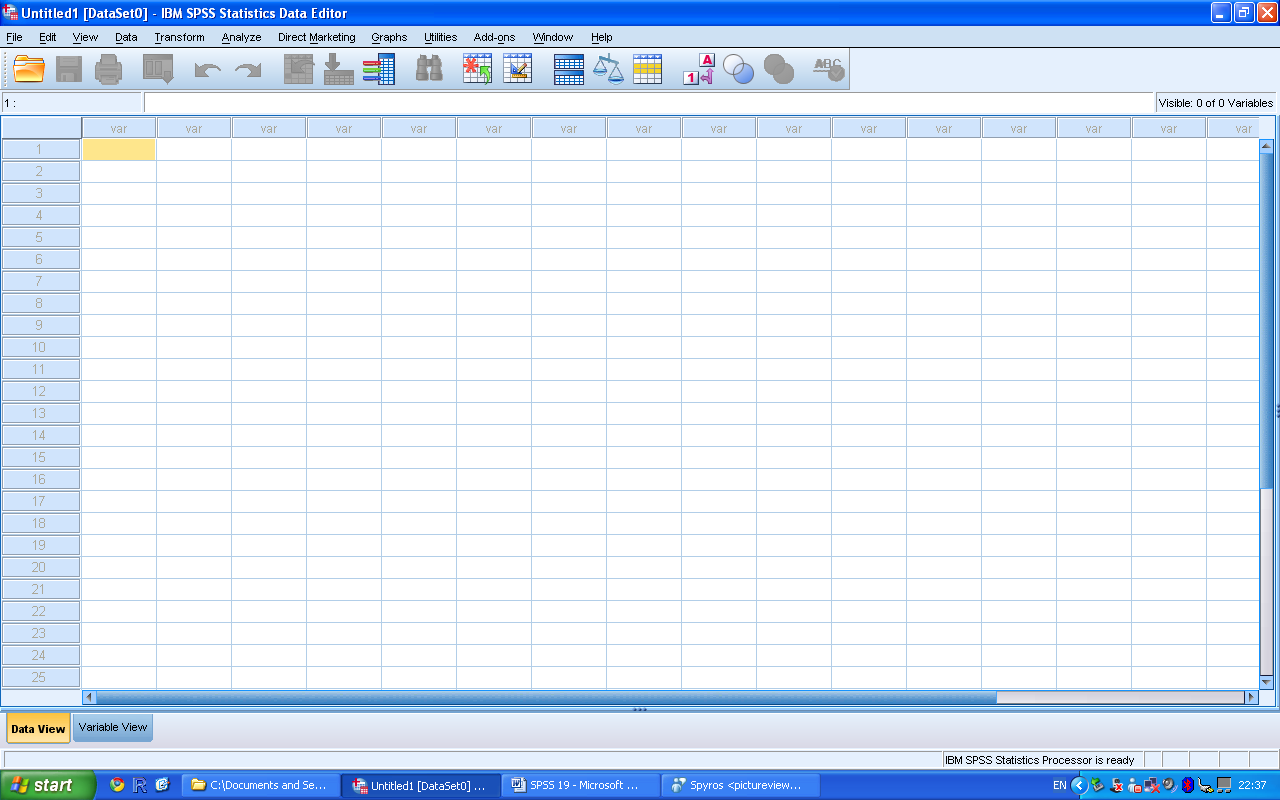Open the Add-ons menu

(494, 37)
